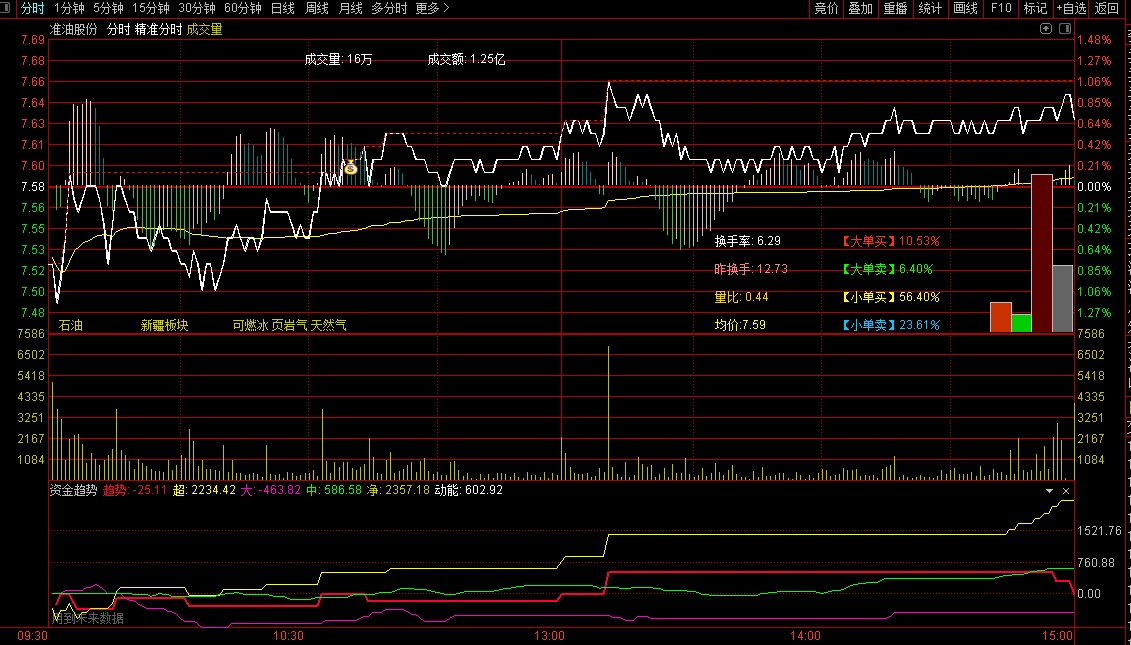This screenshot has width=1131, height=645.
Task: Click the 13:00 time axis label
Action: (x=550, y=636)
